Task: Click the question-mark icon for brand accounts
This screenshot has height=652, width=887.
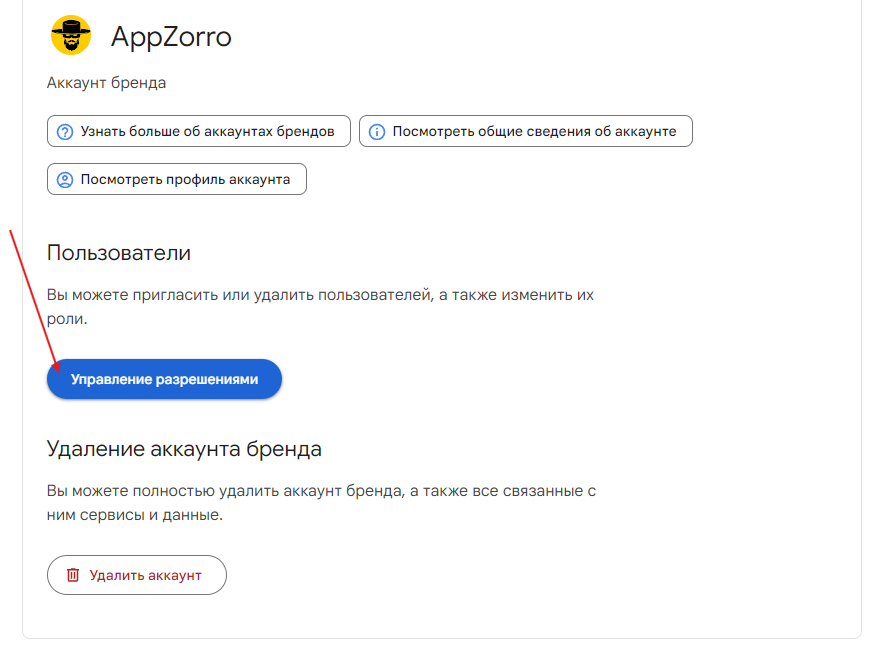Action: 66,131
